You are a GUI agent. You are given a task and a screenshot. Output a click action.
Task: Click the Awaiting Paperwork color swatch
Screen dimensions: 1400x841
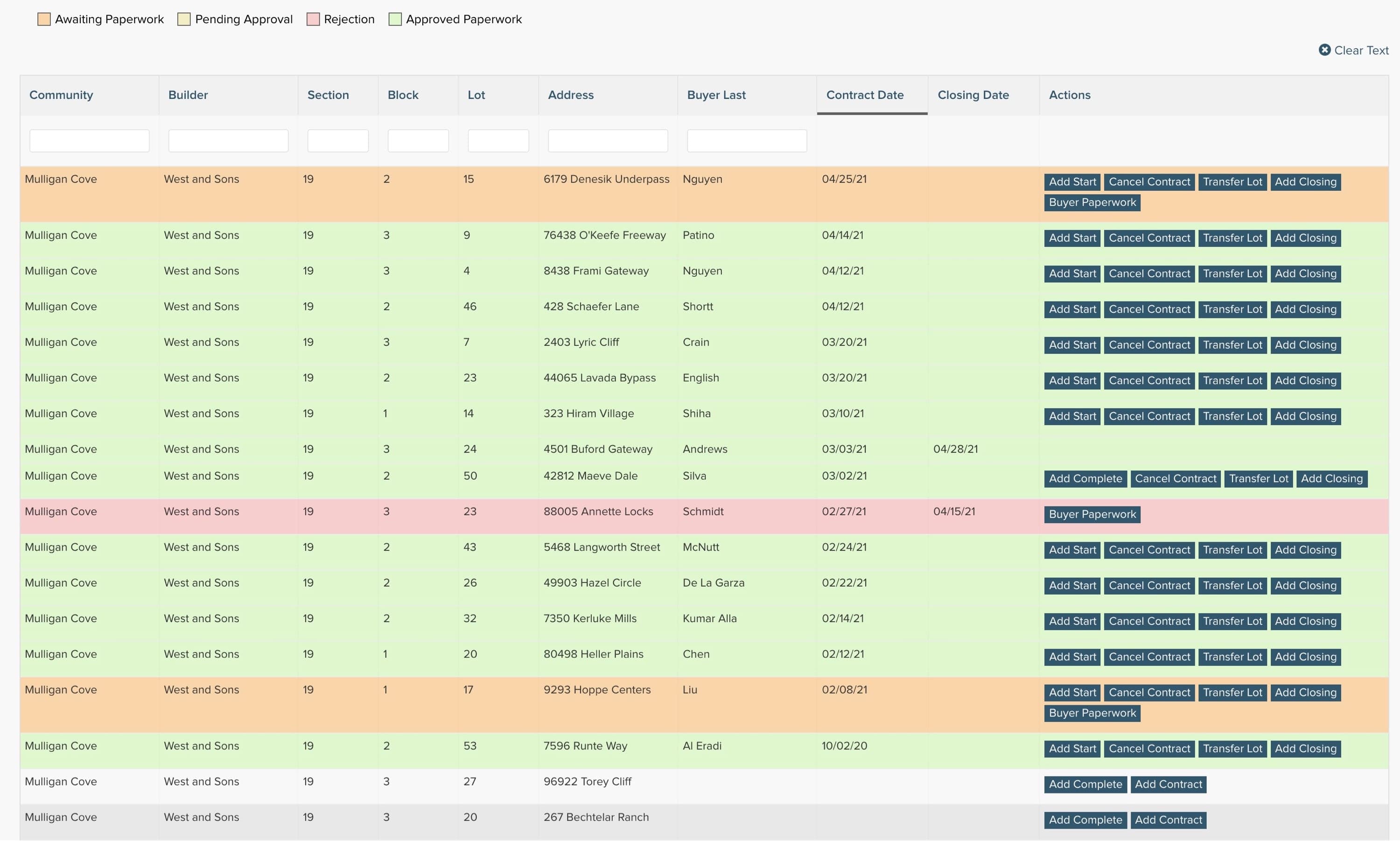pyautogui.click(x=44, y=19)
